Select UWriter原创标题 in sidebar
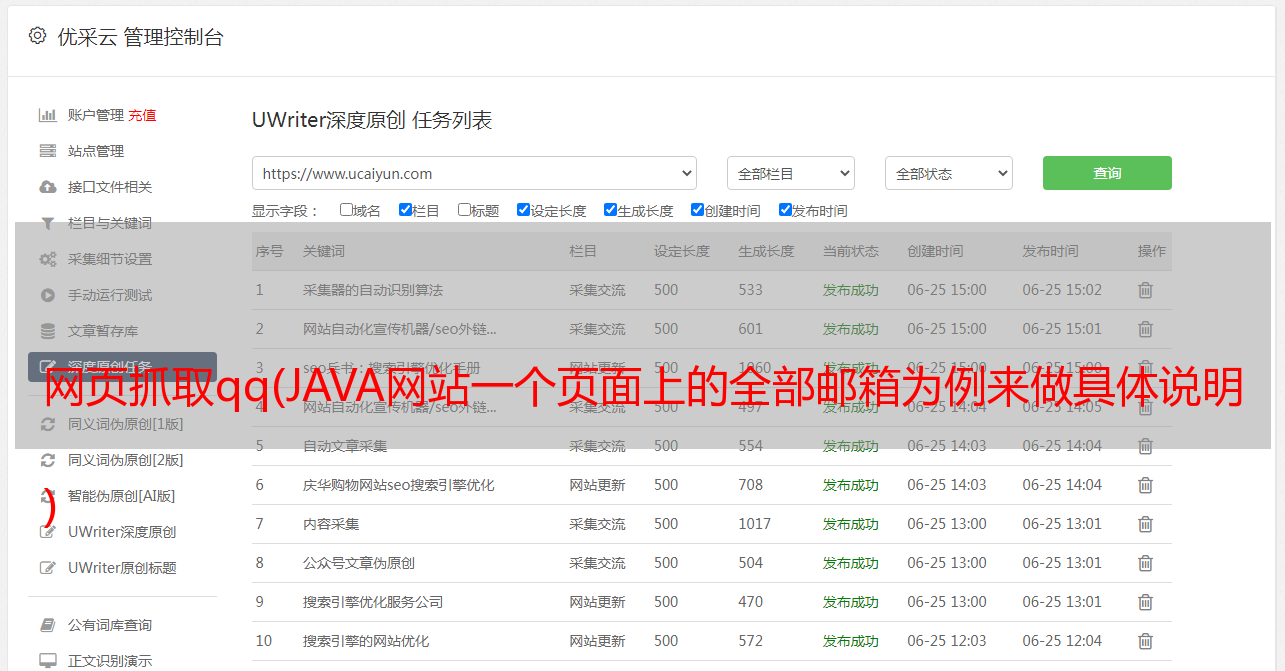The width and height of the screenshot is (1285, 671). coord(122,568)
